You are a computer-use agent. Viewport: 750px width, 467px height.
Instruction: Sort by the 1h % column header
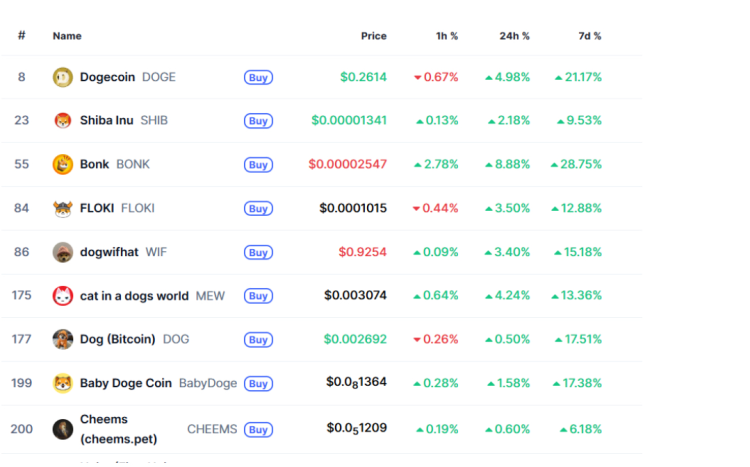447,36
